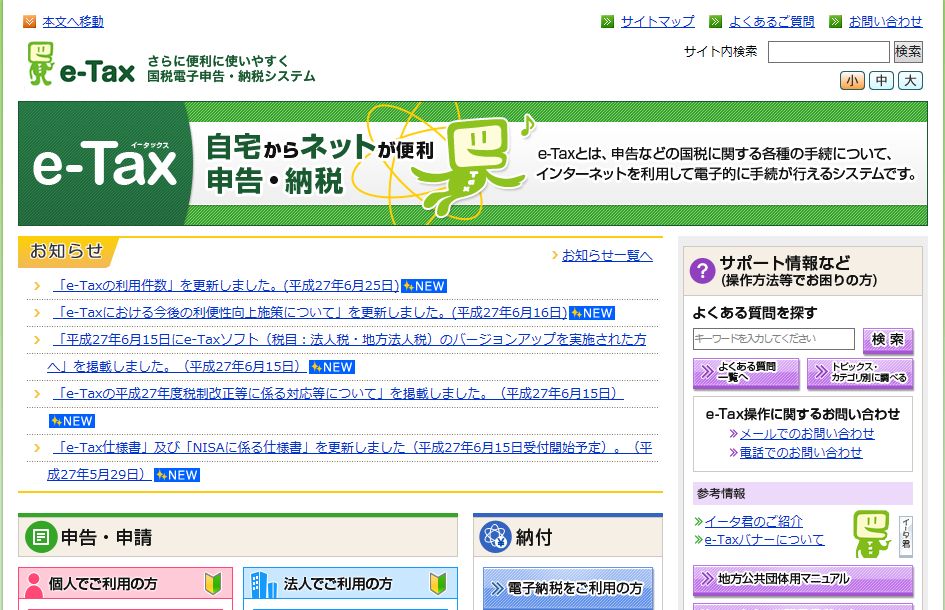Viewport: 945px width, 610px height.
Task: Click the green arrow icon beside サイトマップ
Action: pos(608,22)
